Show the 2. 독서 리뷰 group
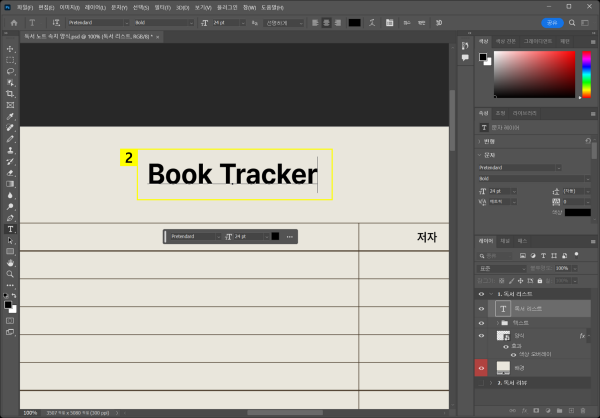Viewport: 600px width, 418px height. point(481,382)
